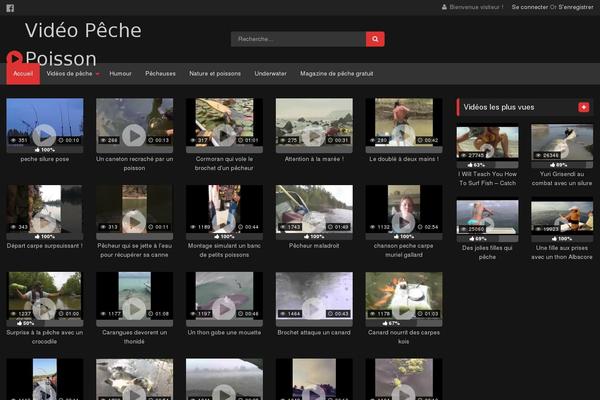Screen dimensions: 600x400
Task: Open 'Un thon gobe une mouette' title link
Action: point(224,333)
